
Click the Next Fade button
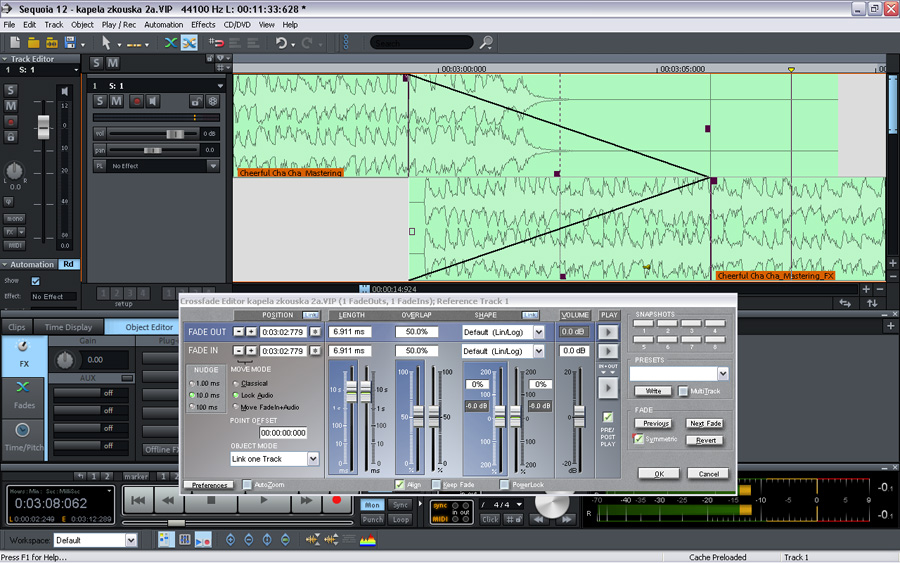[705, 424]
